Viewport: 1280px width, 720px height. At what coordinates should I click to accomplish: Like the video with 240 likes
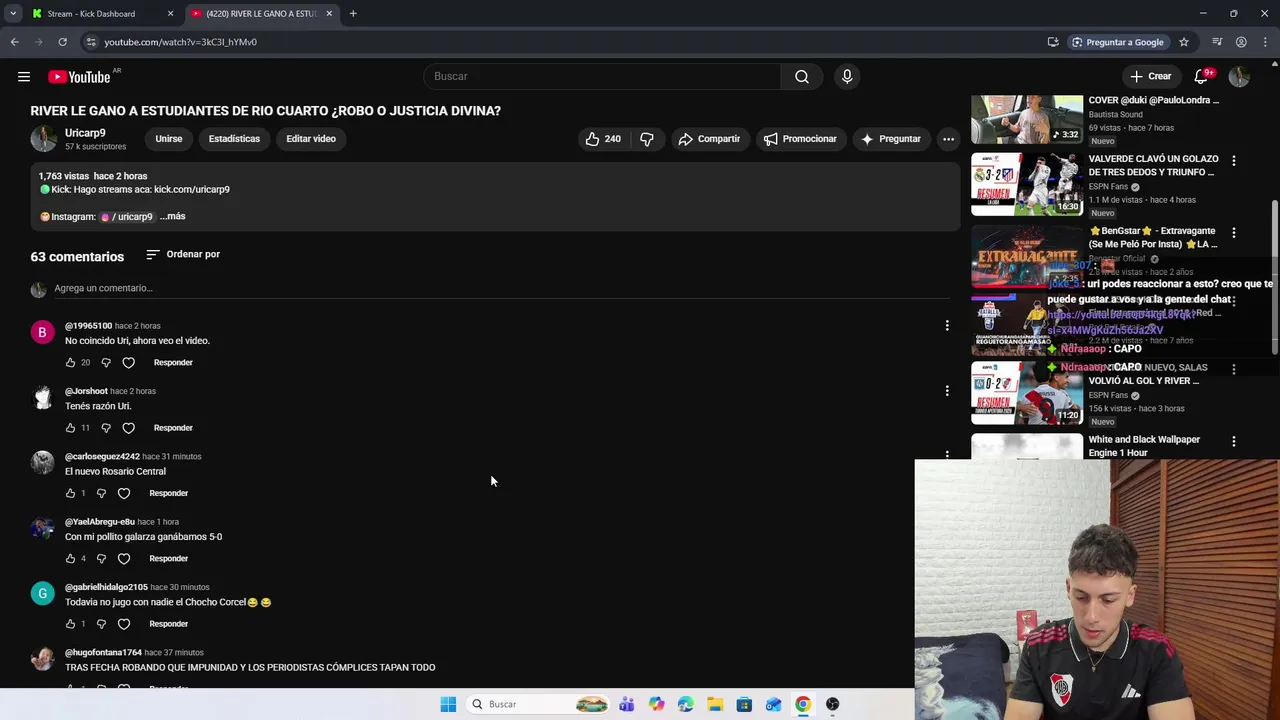click(x=603, y=139)
